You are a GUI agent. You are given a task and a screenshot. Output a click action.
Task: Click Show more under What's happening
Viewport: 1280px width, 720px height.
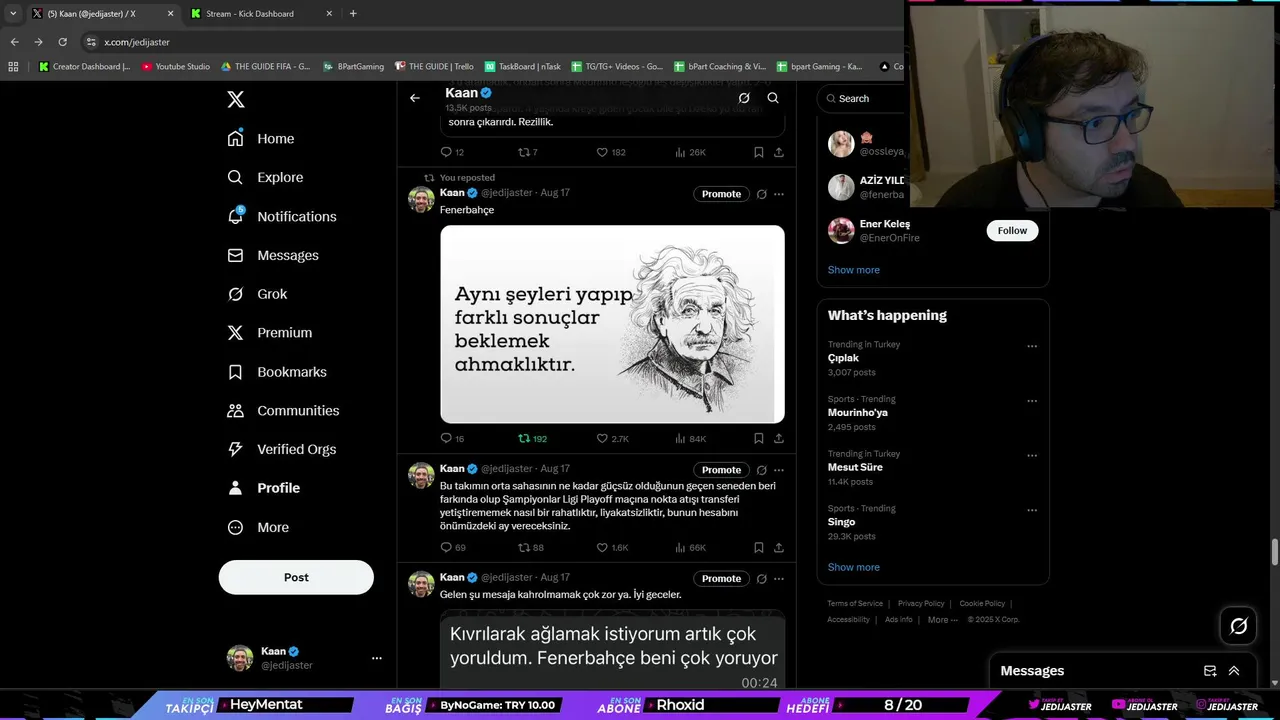pos(853,567)
